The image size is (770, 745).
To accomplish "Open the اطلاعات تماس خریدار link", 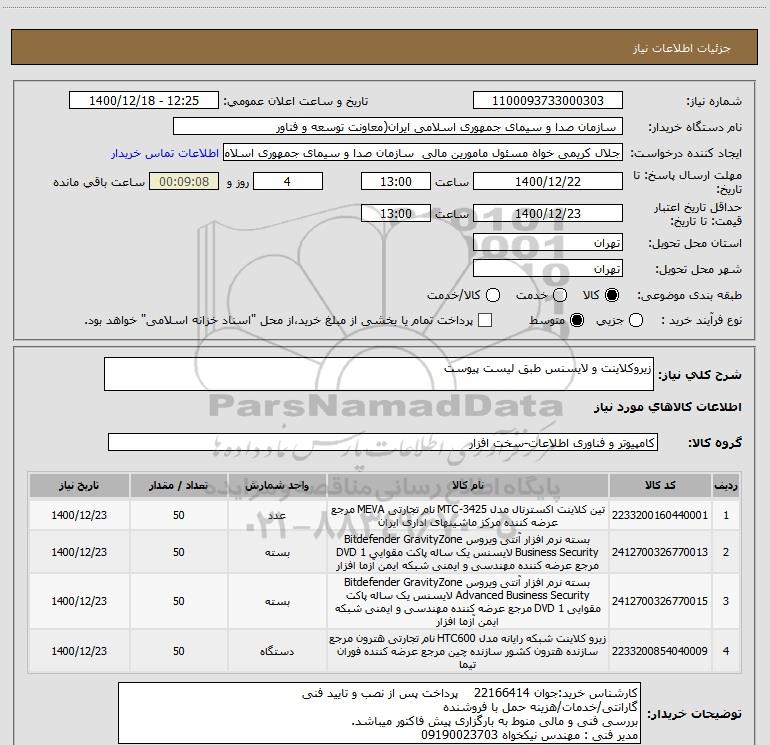I will (x=165, y=153).
